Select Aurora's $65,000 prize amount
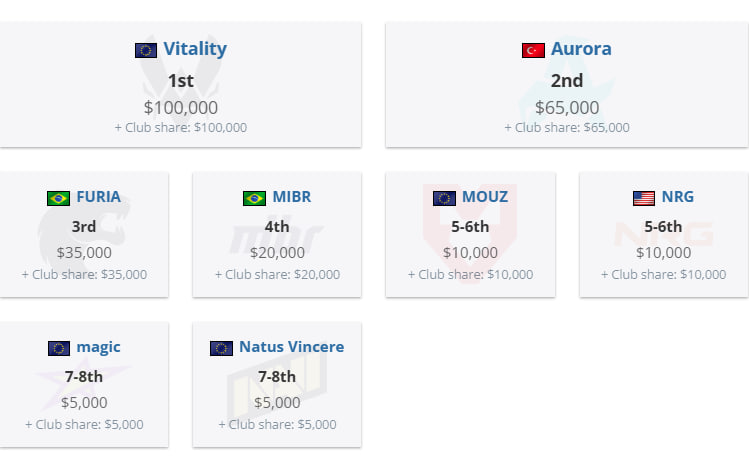 (x=567, y=108)
